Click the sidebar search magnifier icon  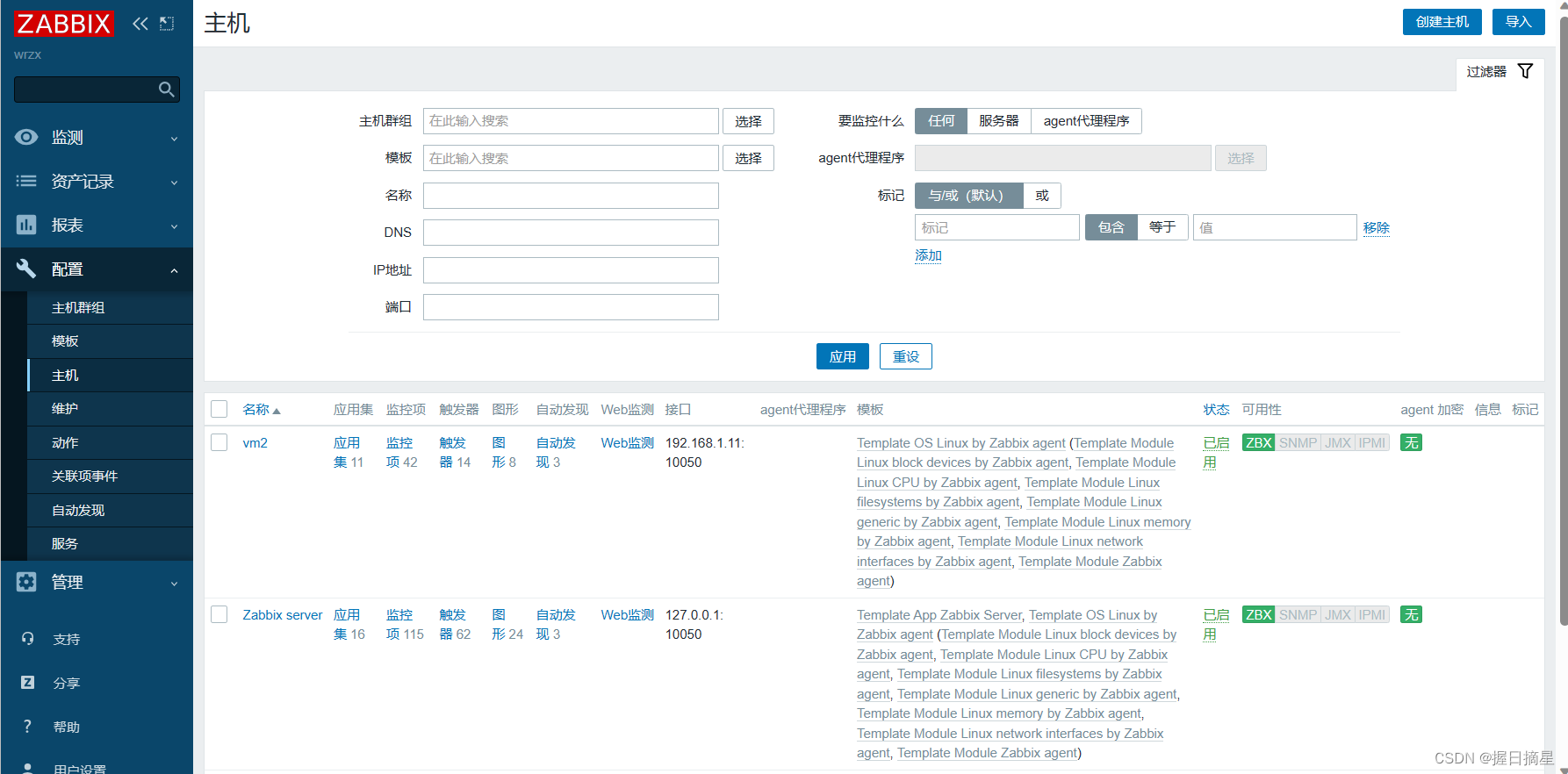click(x=166, y=90)
